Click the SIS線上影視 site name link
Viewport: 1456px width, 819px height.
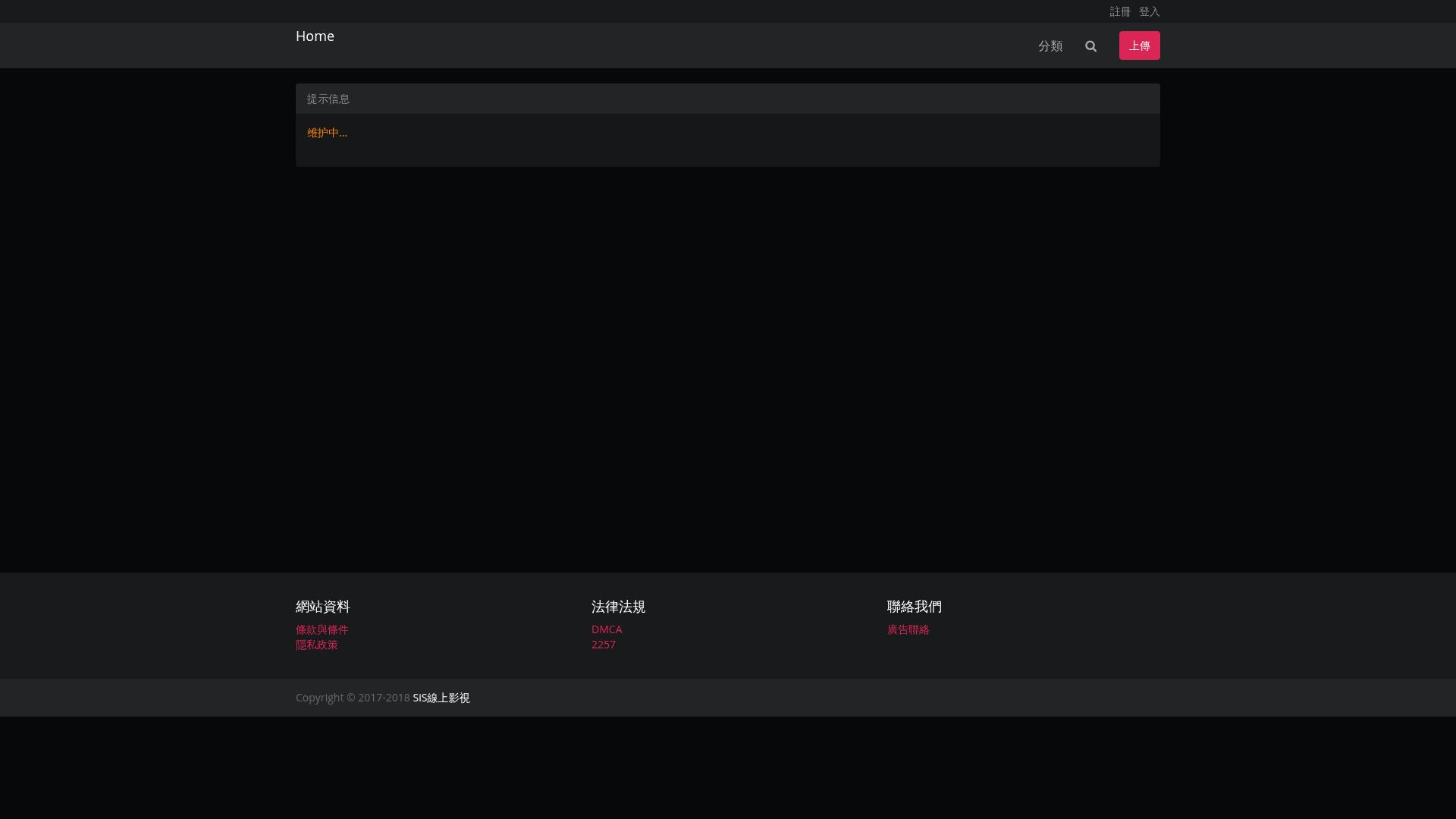point(441,698)
